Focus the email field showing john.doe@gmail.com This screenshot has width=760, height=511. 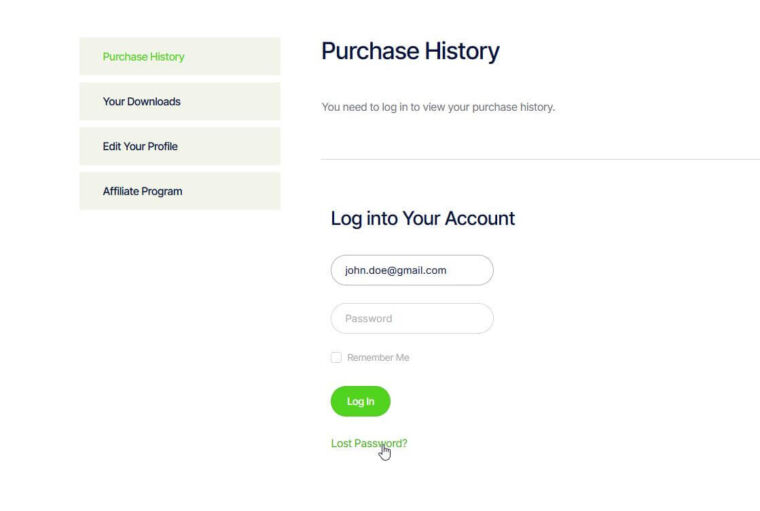(412, 270)
